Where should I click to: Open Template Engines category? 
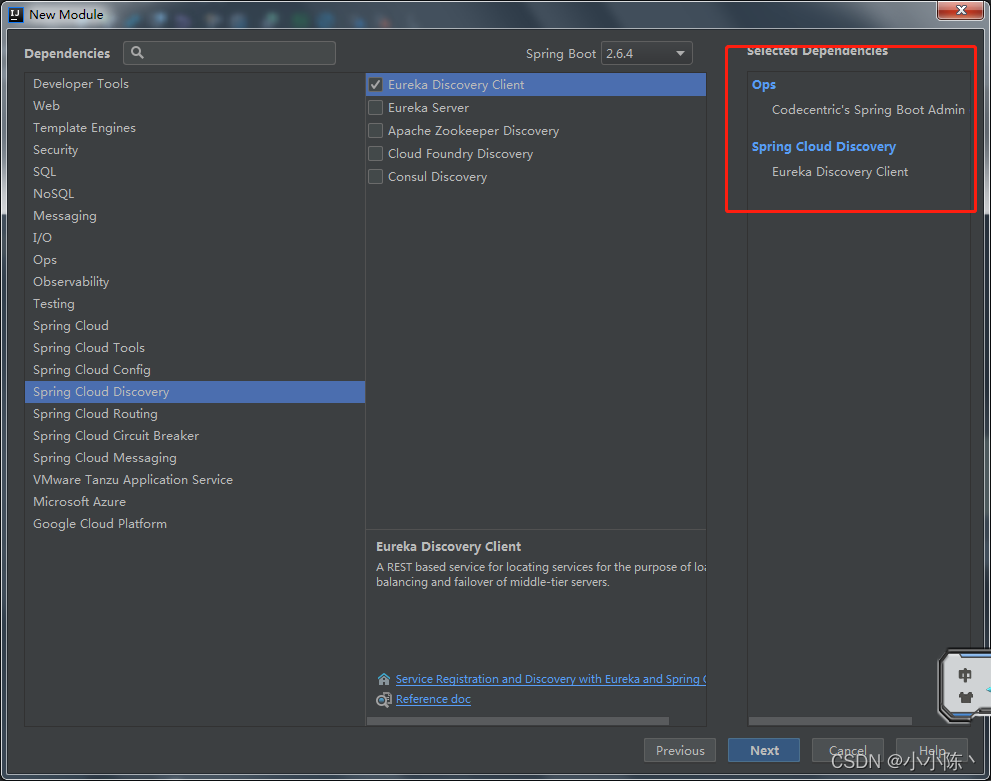pos(195,128)
